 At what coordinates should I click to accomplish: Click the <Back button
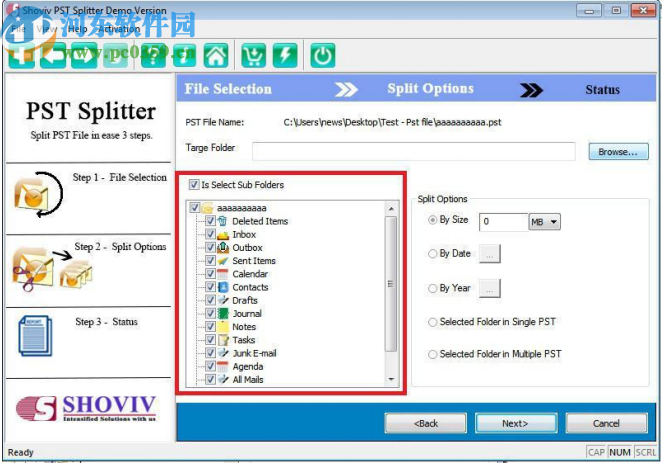426,423
